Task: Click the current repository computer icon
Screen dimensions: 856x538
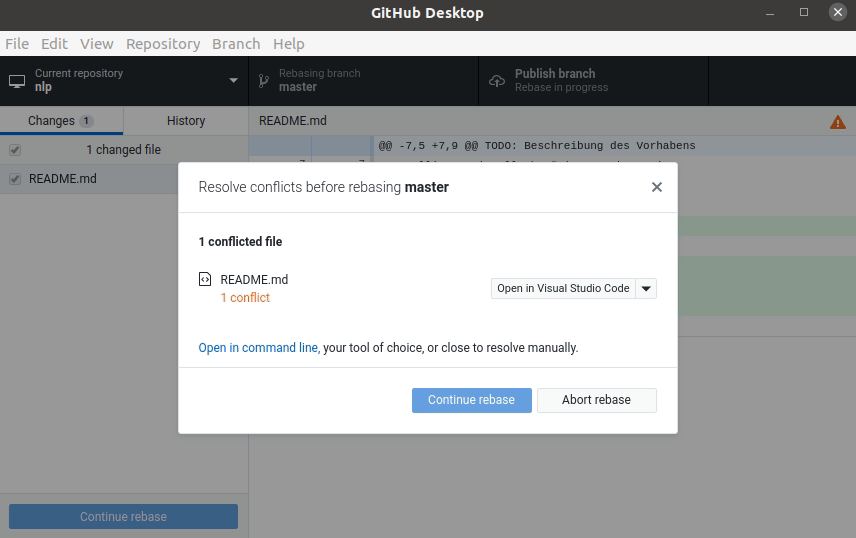Action: coord(17,81)
